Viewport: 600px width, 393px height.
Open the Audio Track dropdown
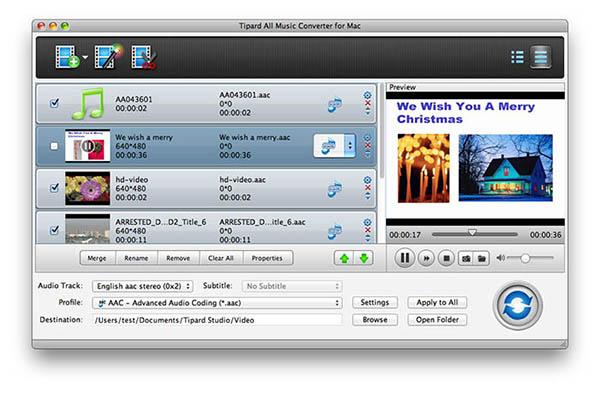click(x=142, y=286)
